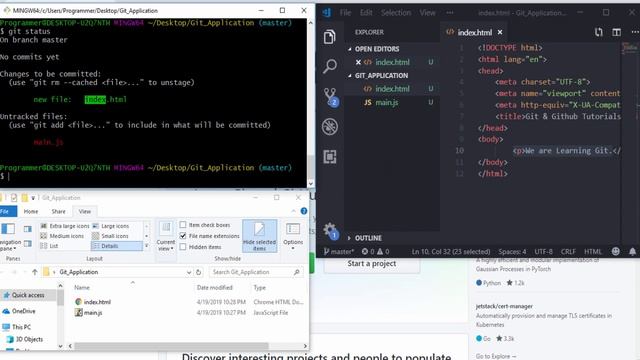This screenshot has width=640, height=360.
Task: Click the errors and warnings count in status bar
Action: 375,251
